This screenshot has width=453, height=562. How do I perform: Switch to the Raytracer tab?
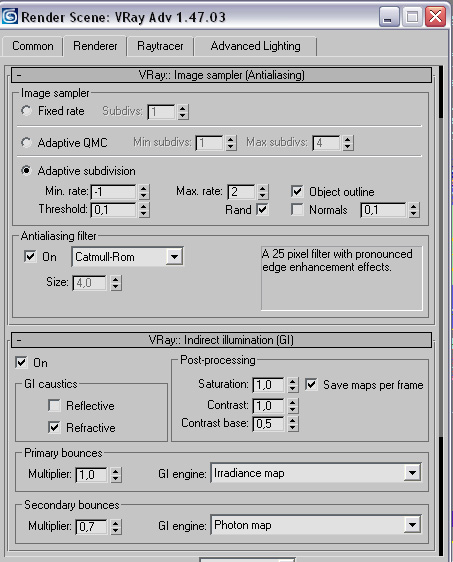tap(160, 46)
